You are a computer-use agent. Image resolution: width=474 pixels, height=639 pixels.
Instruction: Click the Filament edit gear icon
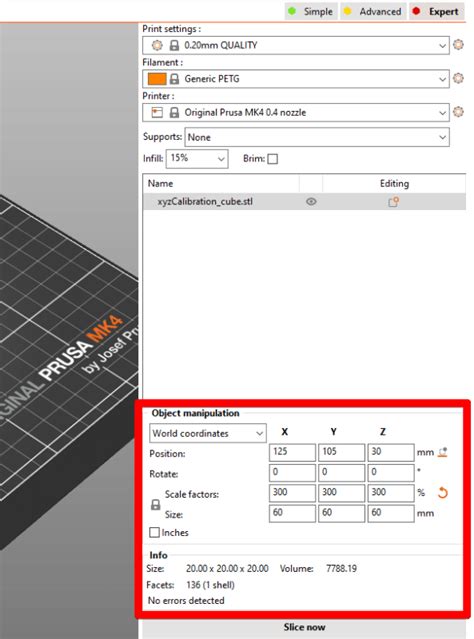tap(459, 78)
